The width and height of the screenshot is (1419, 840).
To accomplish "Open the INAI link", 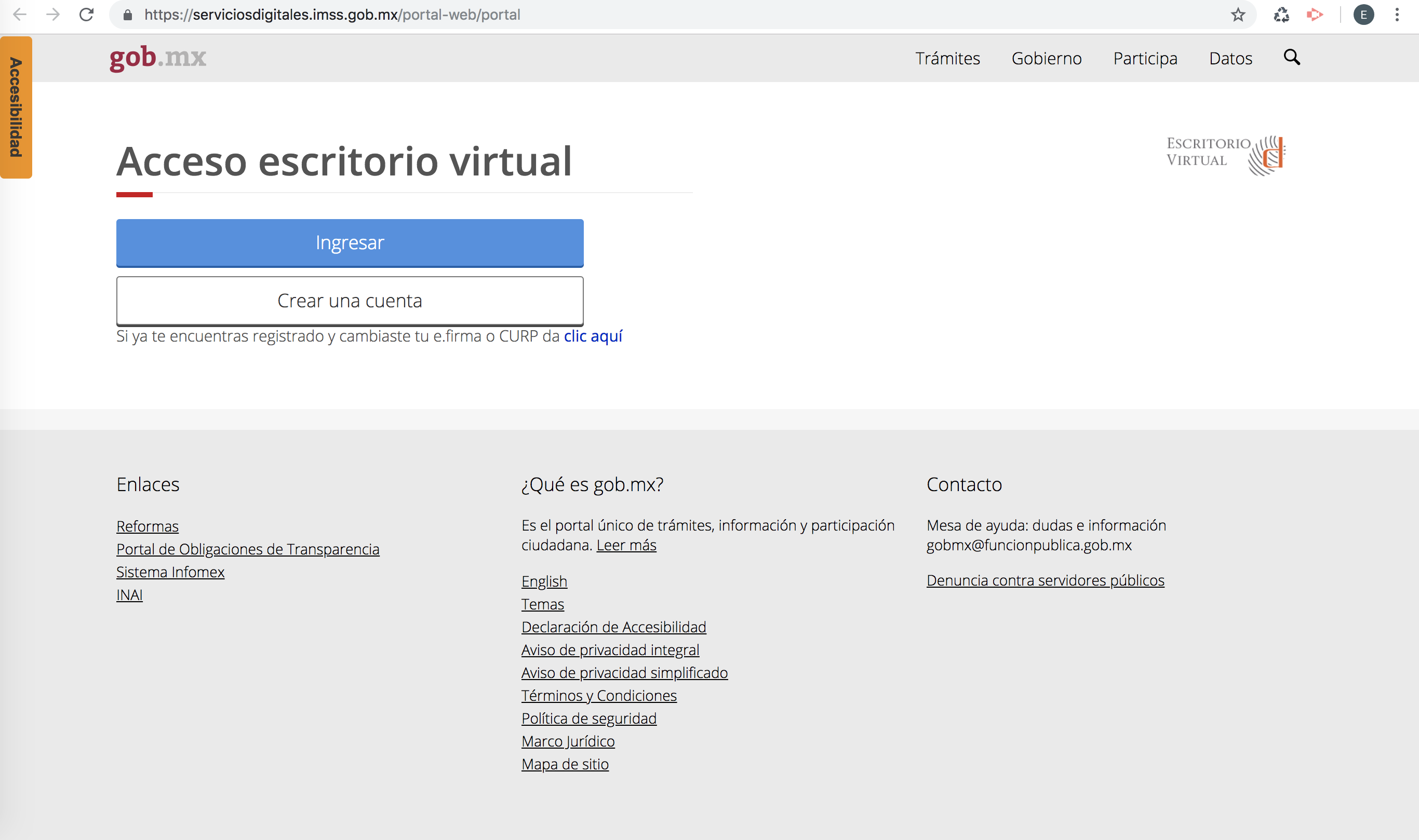I will pyautogui.click(x=129, y=595).
